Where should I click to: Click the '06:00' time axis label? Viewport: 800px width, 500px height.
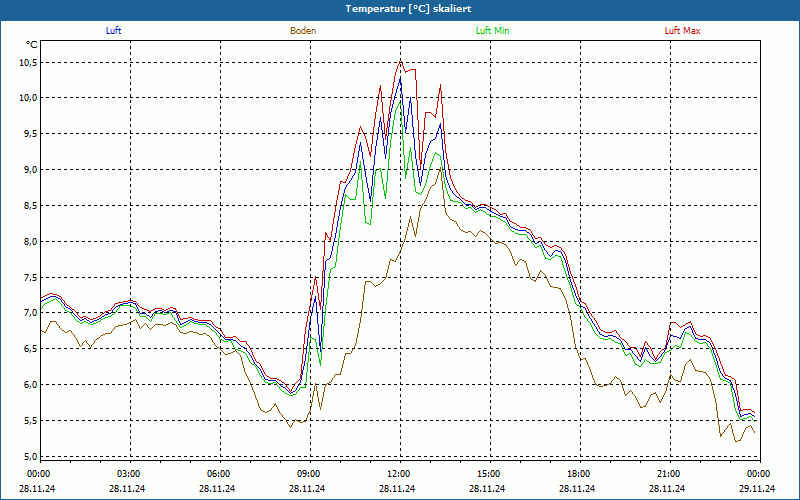[x=220, y=474]
